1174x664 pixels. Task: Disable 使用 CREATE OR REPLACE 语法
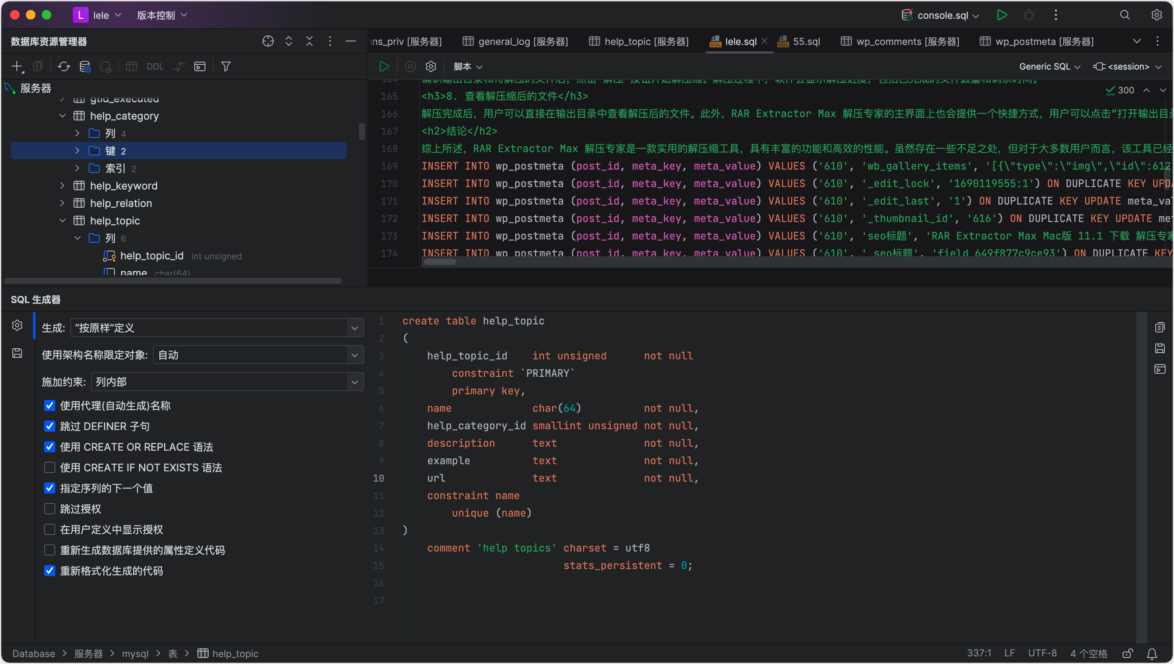coord(49,447)
